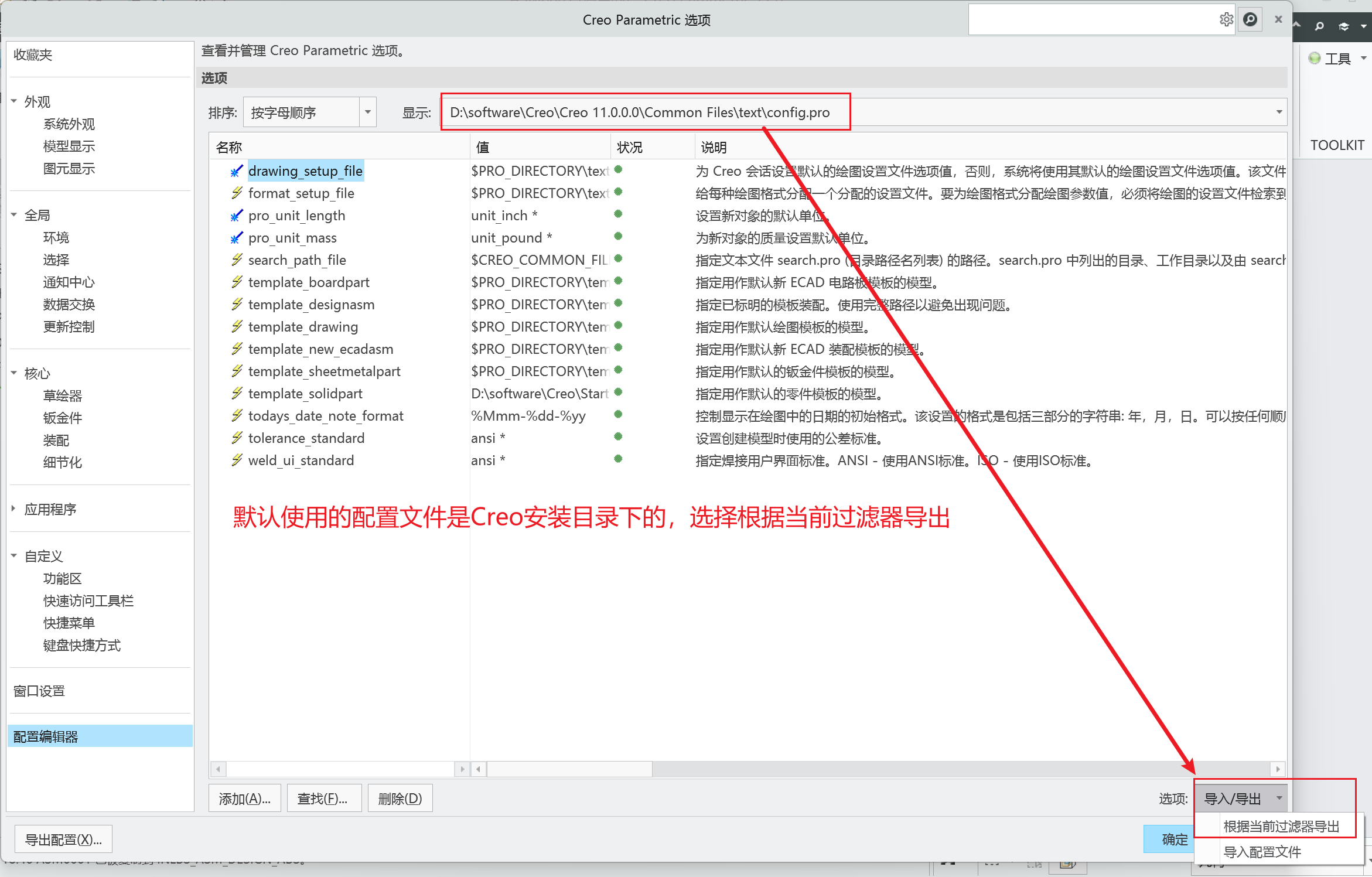
Task: Click the search magnifier button in title bar
Action: (x=1250, y=19)
